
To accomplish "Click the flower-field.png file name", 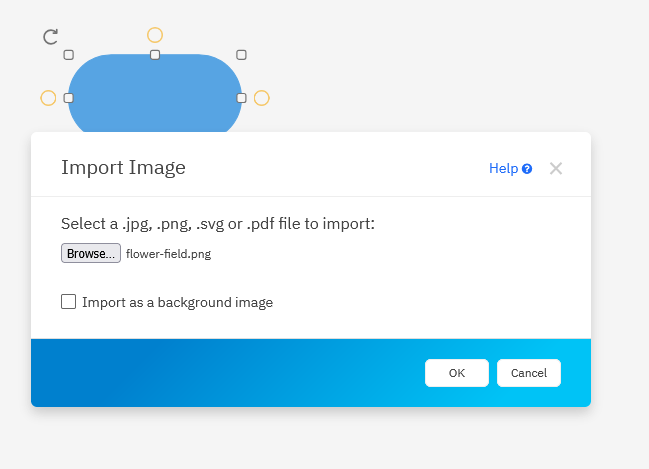I will (168, 254).
